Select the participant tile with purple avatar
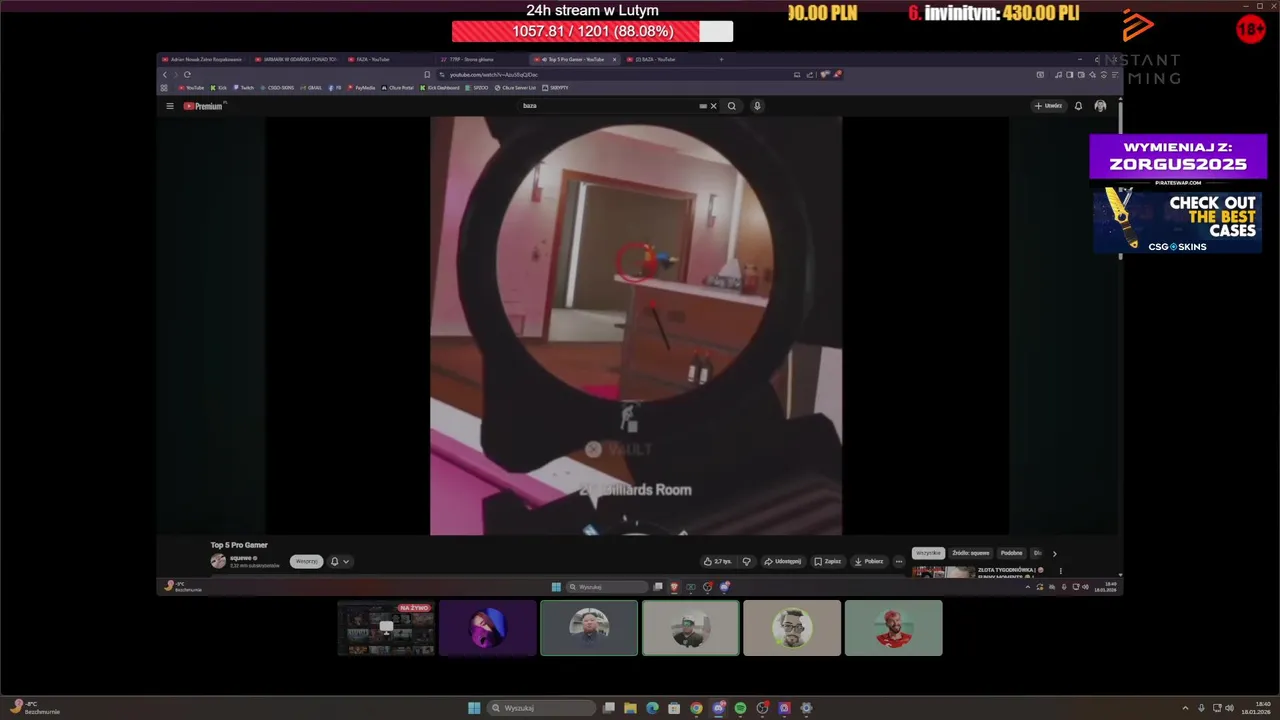This screenshot has width=1280, height=720. tap(488, 628)
